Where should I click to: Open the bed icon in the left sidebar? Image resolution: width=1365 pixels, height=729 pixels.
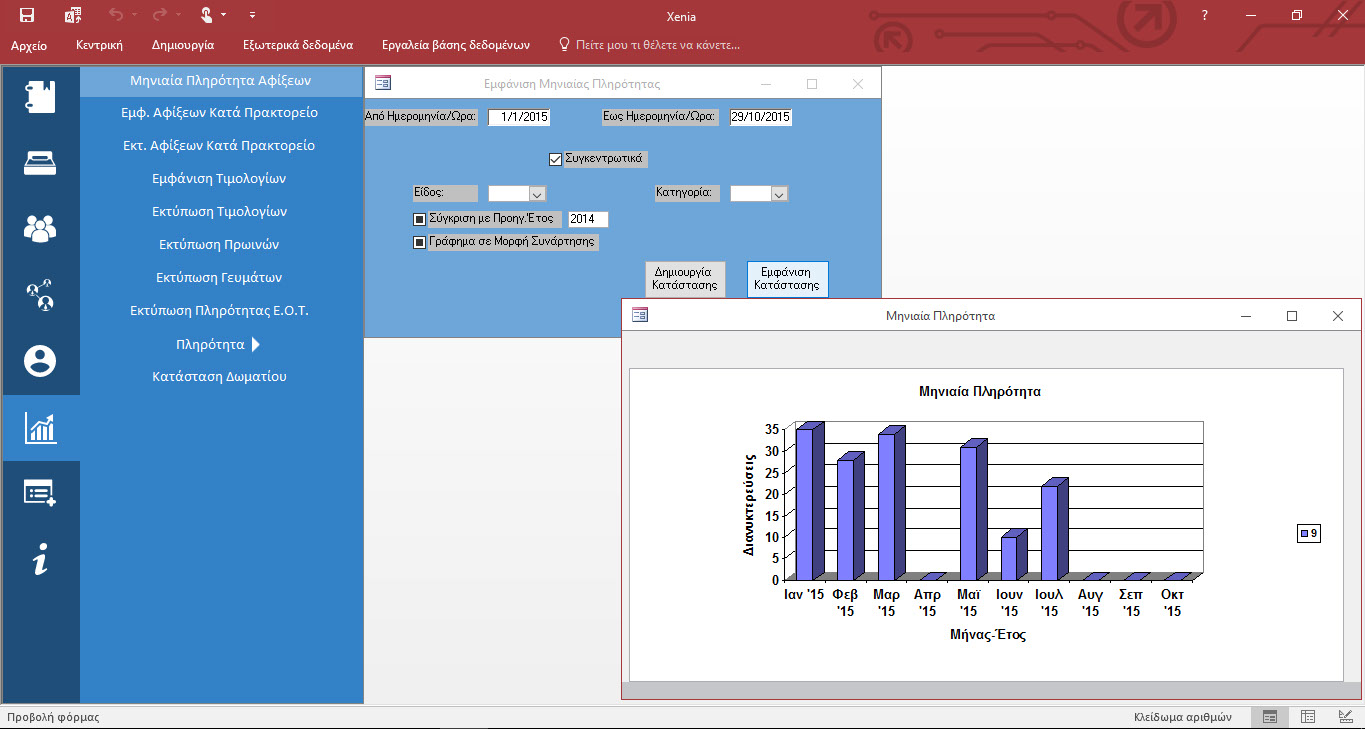point(40,163)
